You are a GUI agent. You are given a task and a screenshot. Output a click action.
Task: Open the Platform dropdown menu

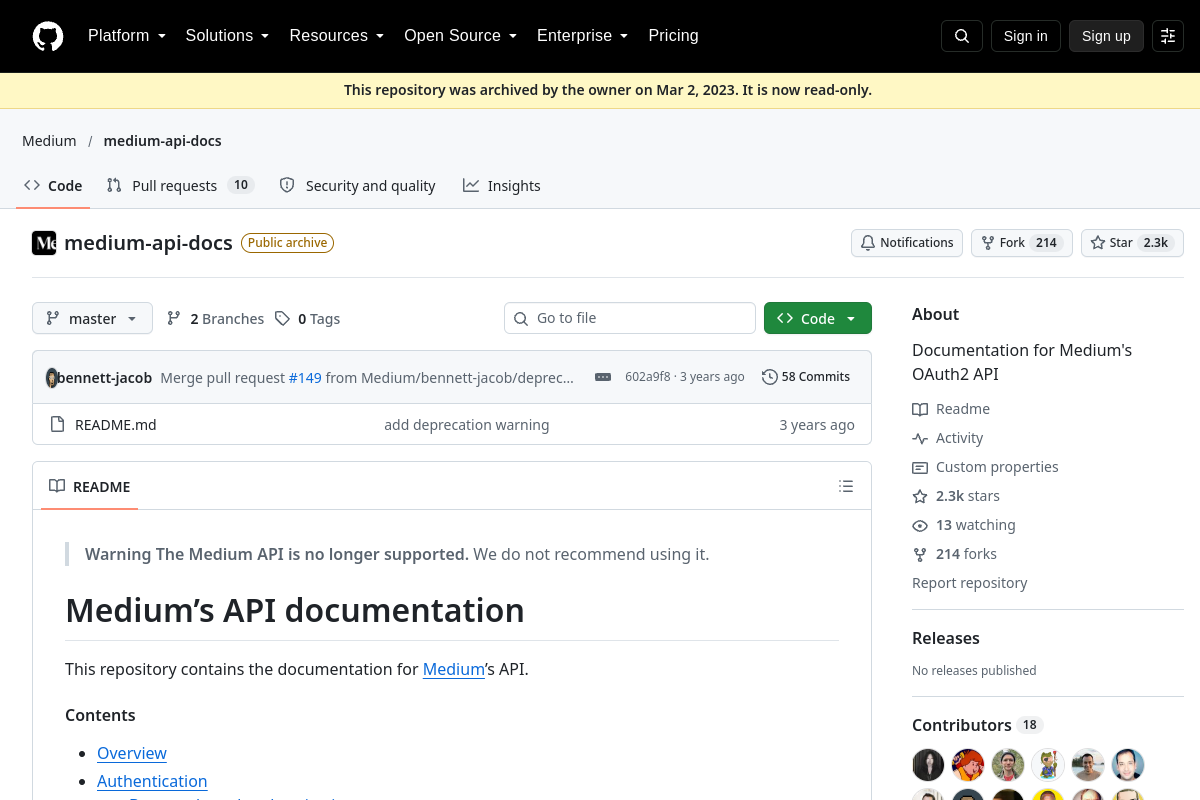[x=127, y=36]
